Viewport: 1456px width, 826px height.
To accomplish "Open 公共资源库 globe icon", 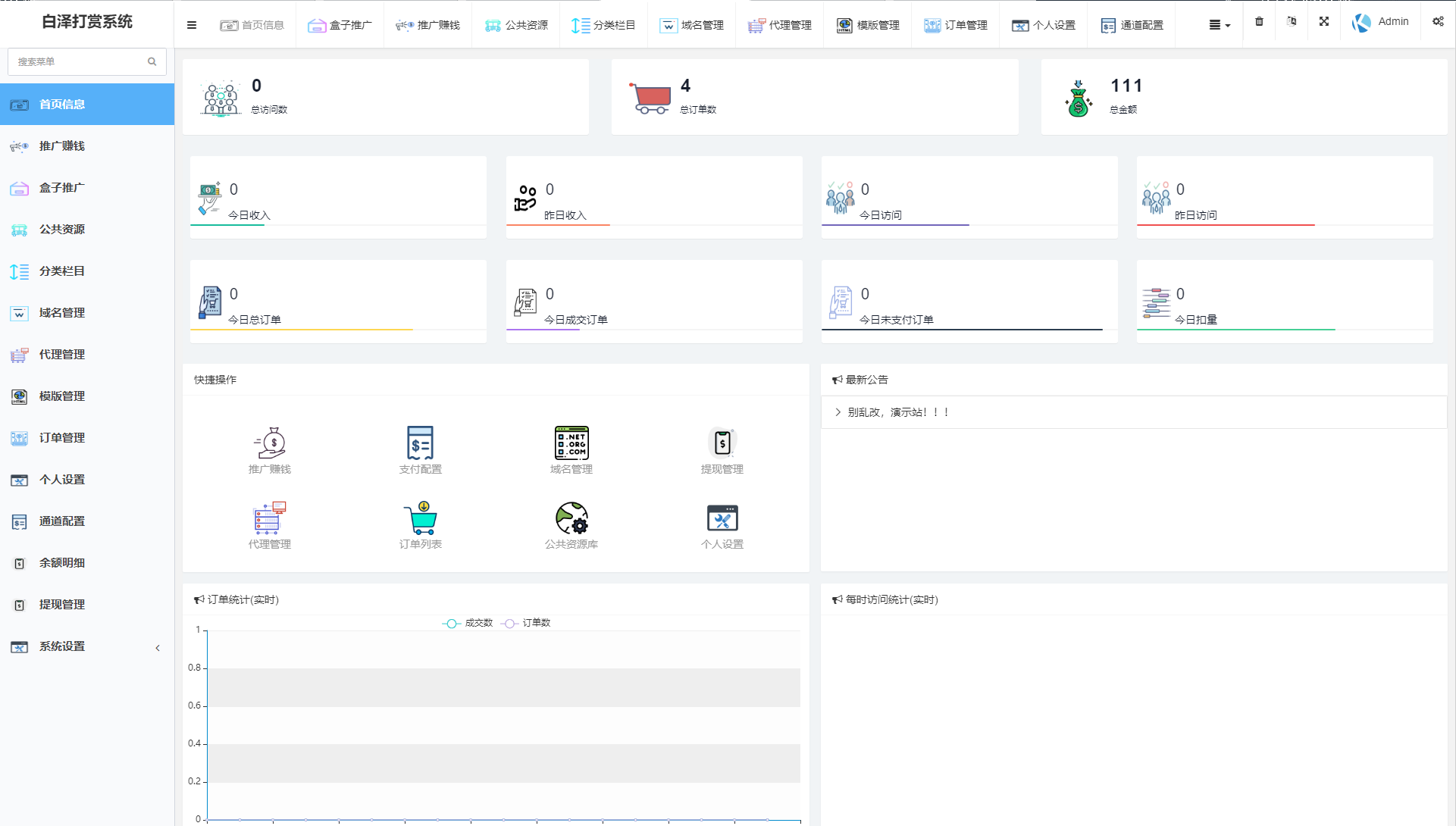I will coord(571,518).
